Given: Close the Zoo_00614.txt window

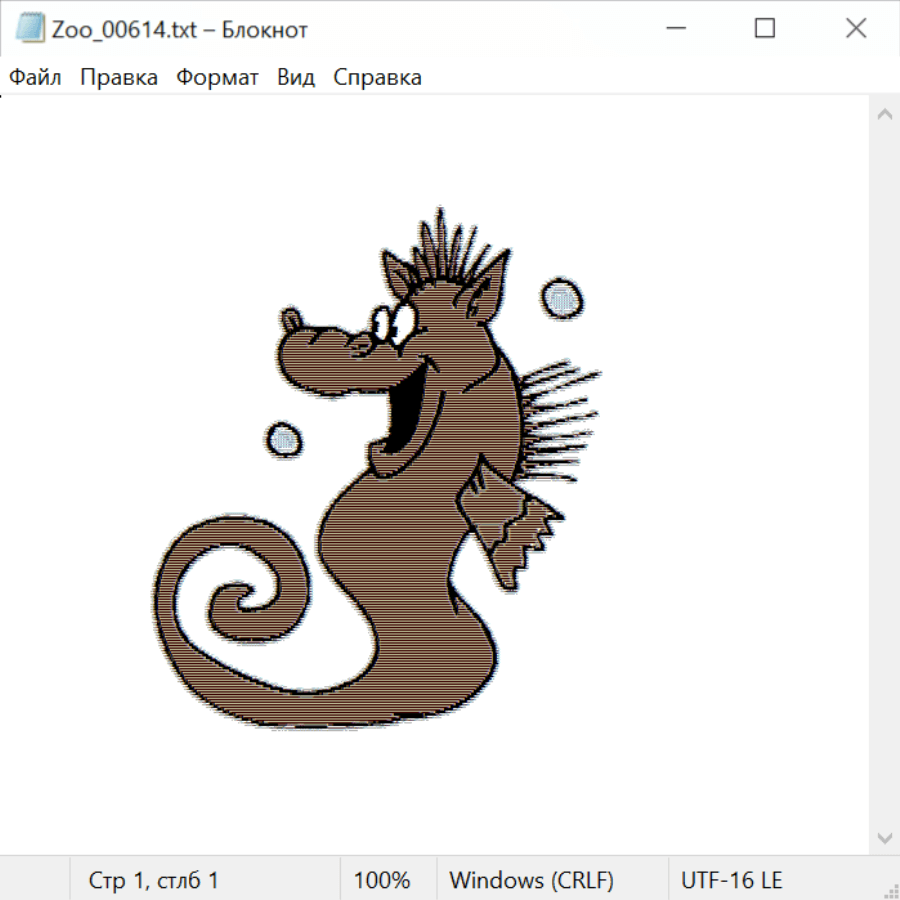Looking at the screenshot, I should click(855, 30).
